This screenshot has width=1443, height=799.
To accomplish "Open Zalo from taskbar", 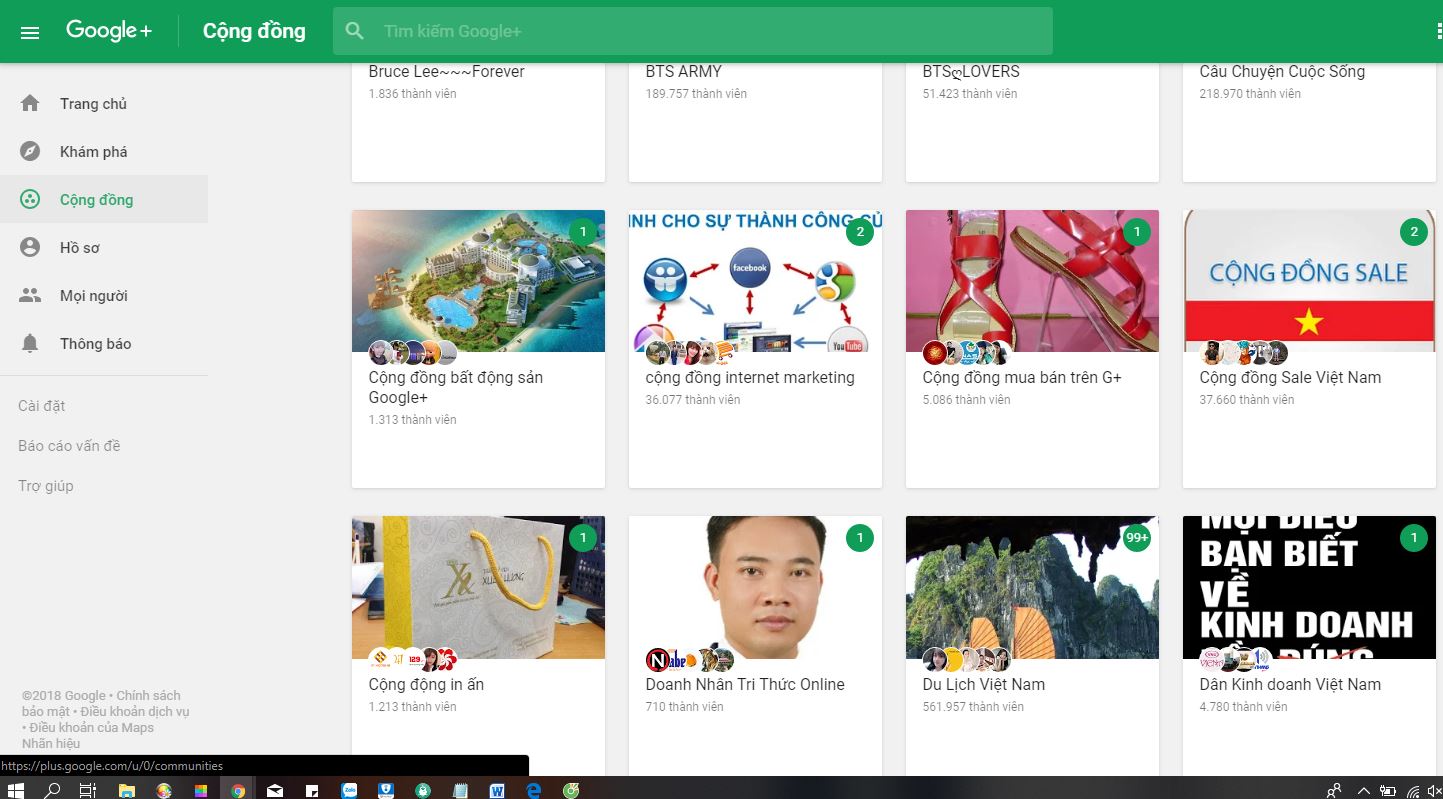I will point(349,790).
